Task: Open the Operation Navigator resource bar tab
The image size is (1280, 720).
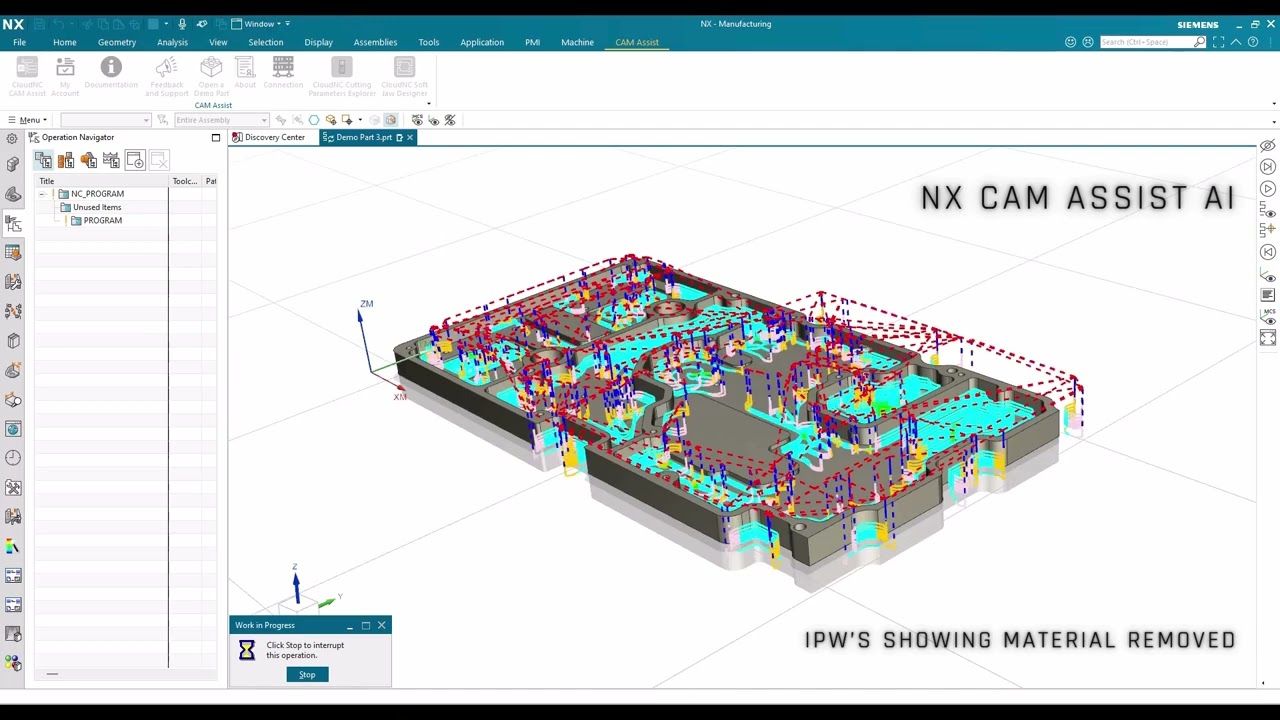Action: pos(13,224)
